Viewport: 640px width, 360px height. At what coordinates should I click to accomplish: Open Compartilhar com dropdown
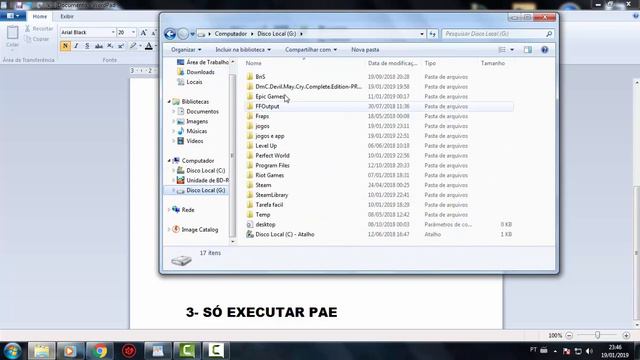point(311,50)
